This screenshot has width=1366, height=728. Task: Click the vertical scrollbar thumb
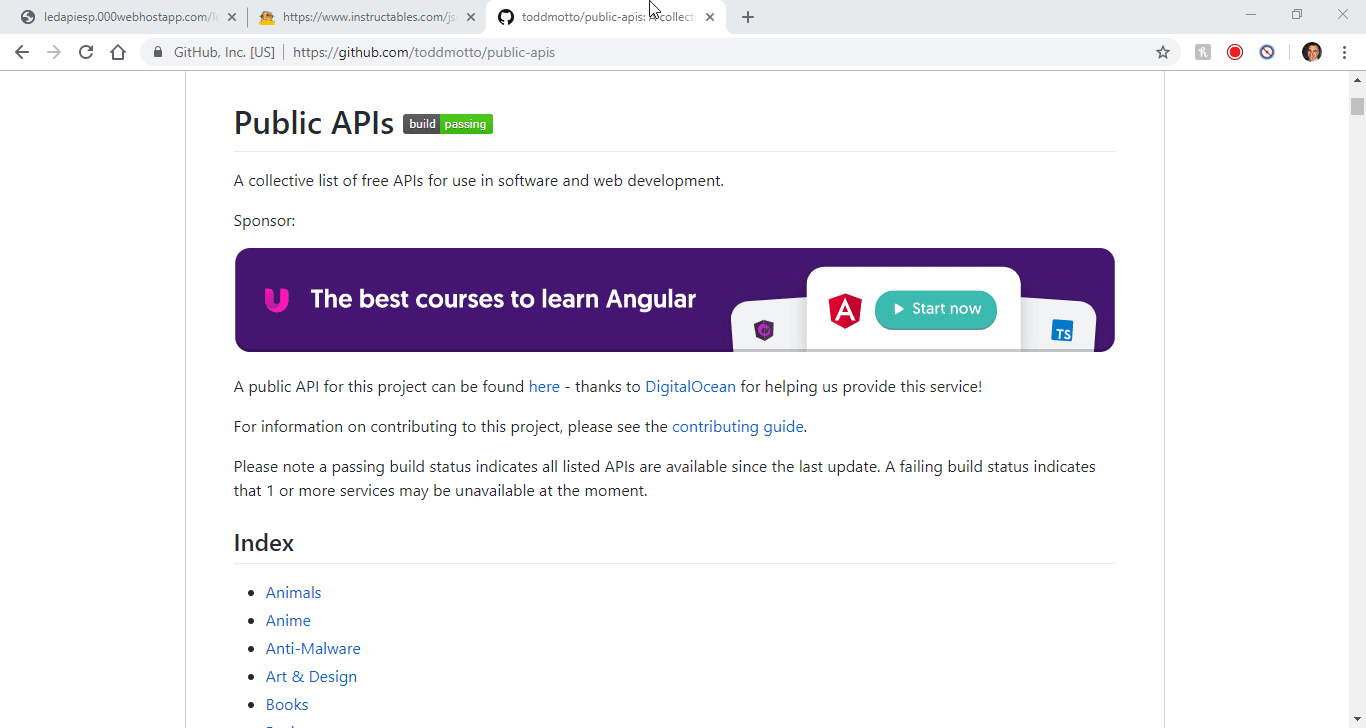[x=1357, y=106]
